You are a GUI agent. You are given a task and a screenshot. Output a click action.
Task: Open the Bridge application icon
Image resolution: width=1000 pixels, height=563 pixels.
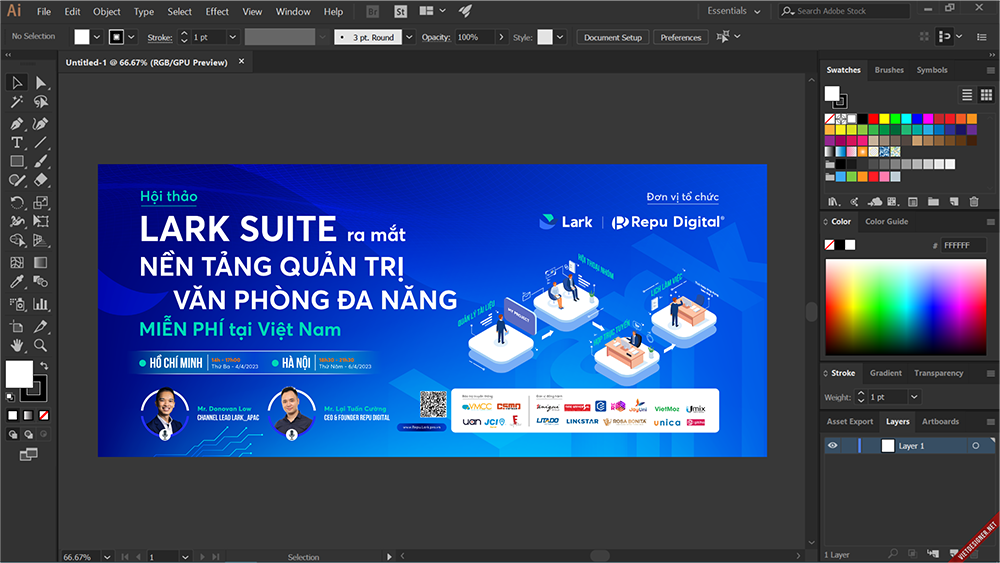click(373, 11)
